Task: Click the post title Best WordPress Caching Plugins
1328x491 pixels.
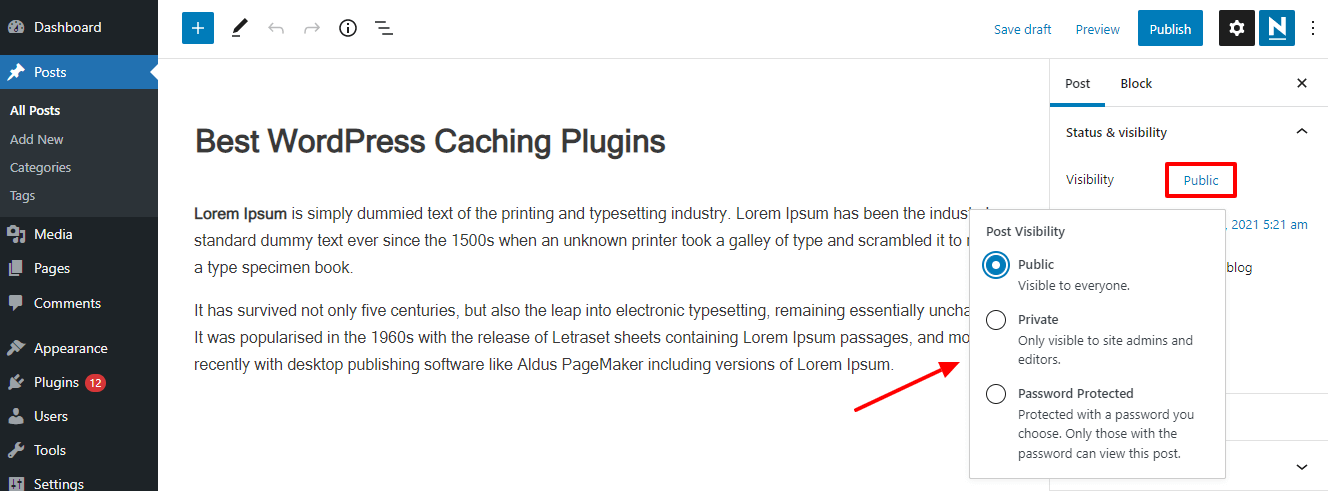Action: (x=430, y=141)
